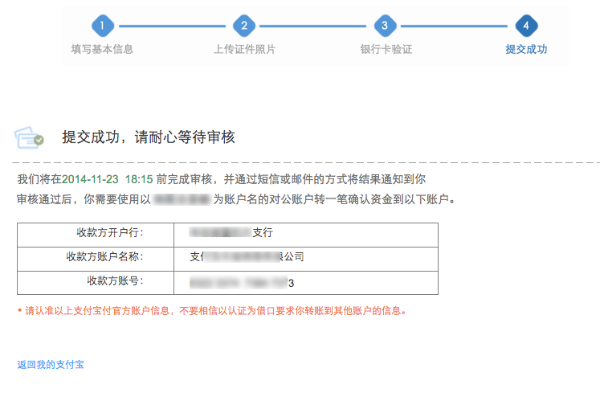Click the step 1 diamond icon

tap(103, 26)
